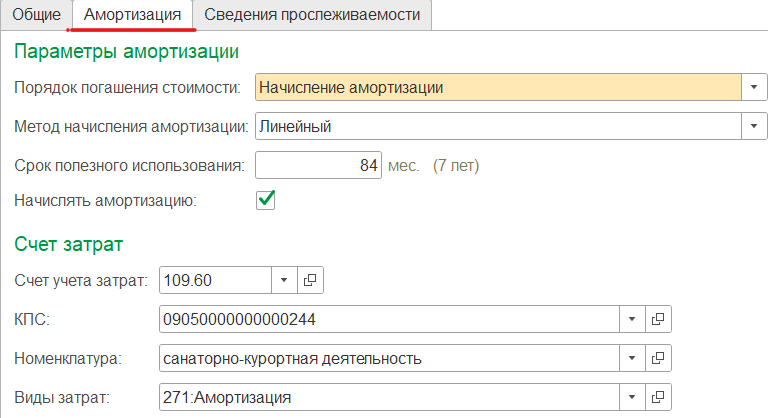Click the 271:Амортизация input field

point(389,397)
